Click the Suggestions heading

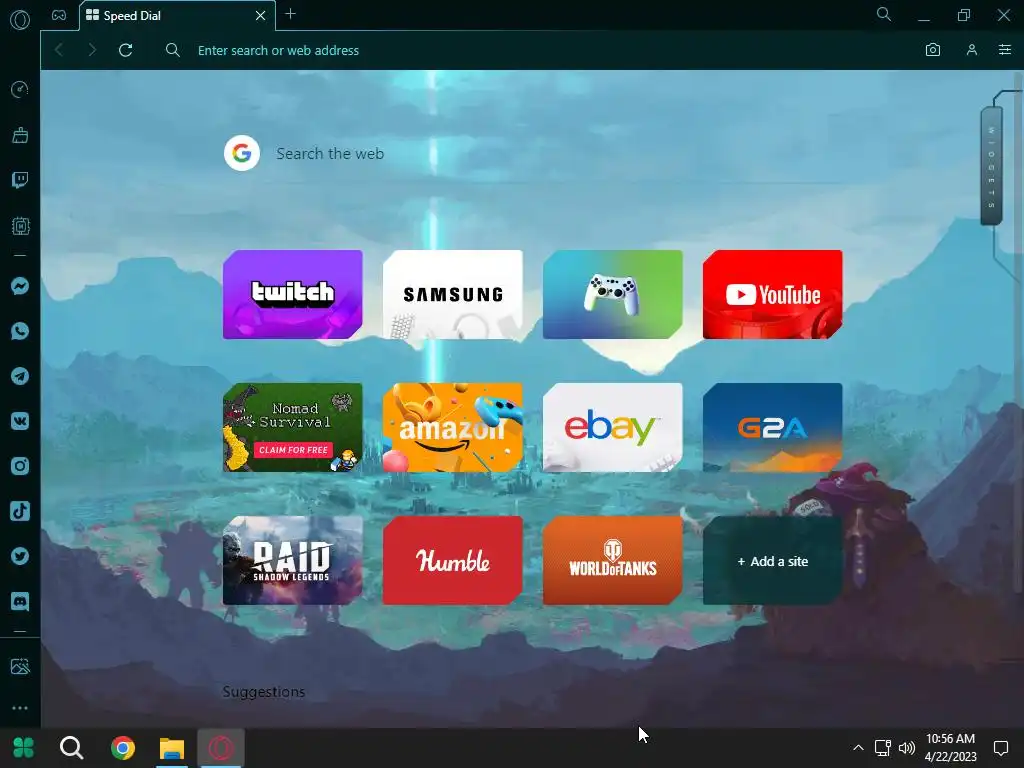[264, 692]
